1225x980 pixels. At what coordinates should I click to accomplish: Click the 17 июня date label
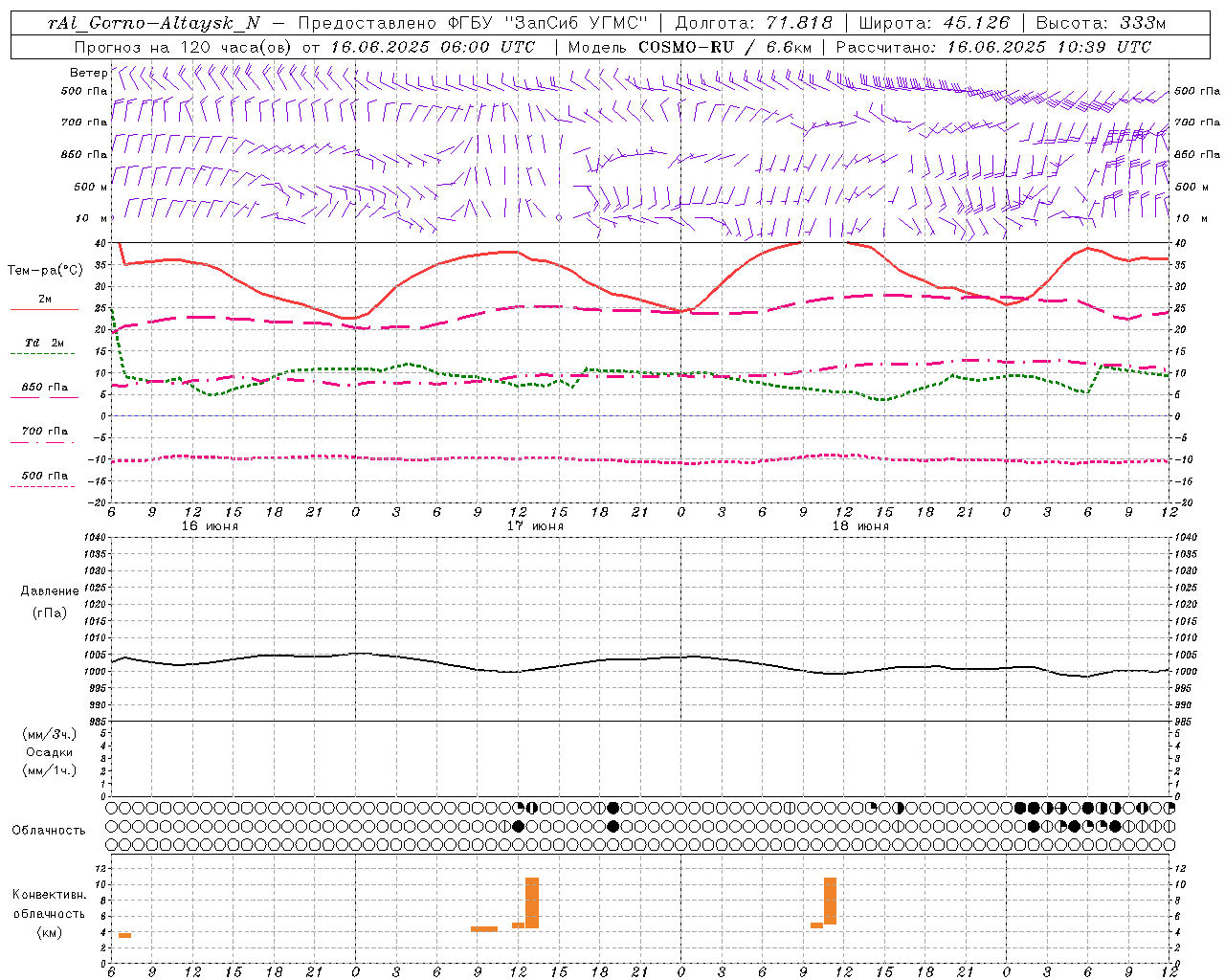pyautogui.click(x=535, y=526)
